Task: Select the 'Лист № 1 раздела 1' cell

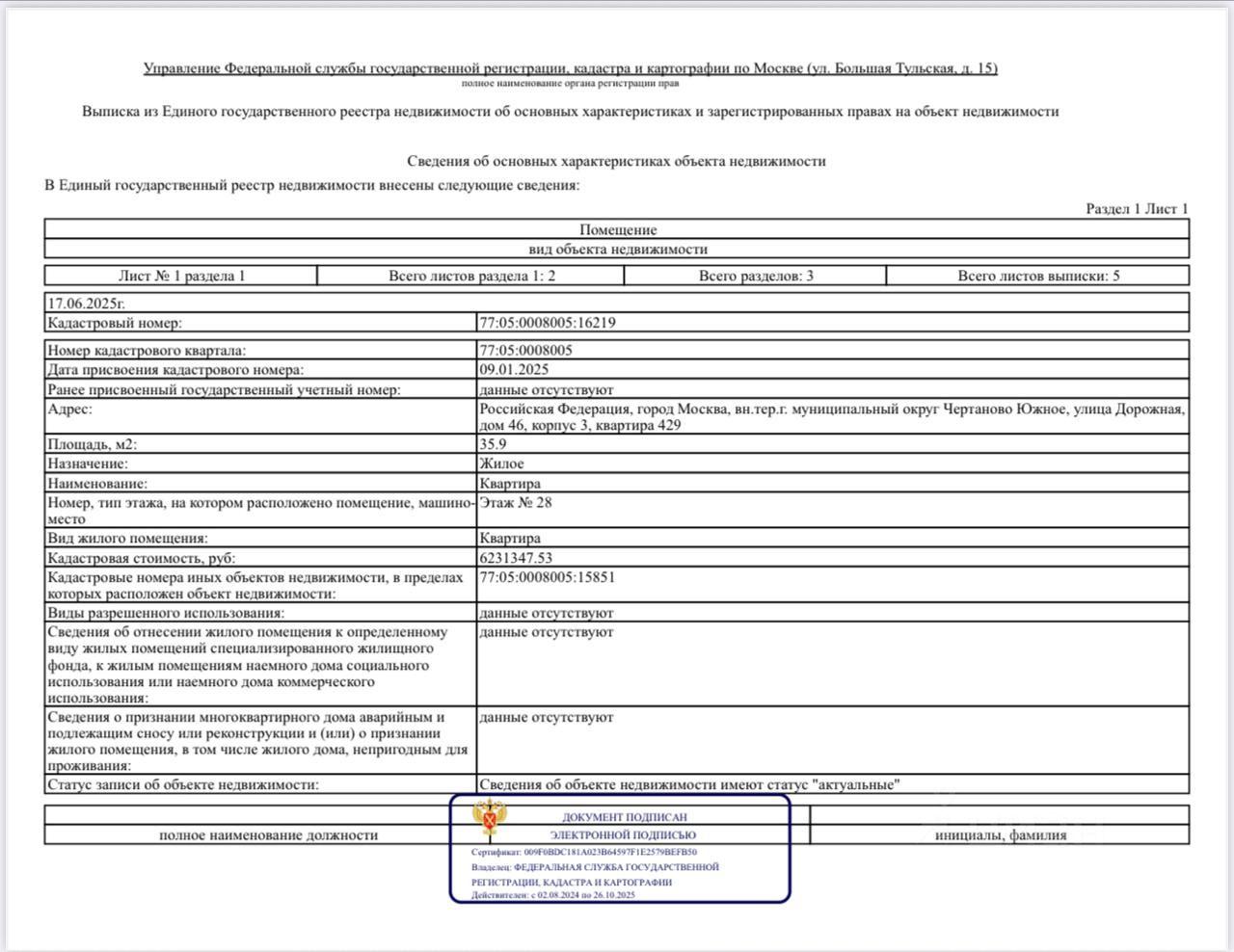Action: click(181, 277)
